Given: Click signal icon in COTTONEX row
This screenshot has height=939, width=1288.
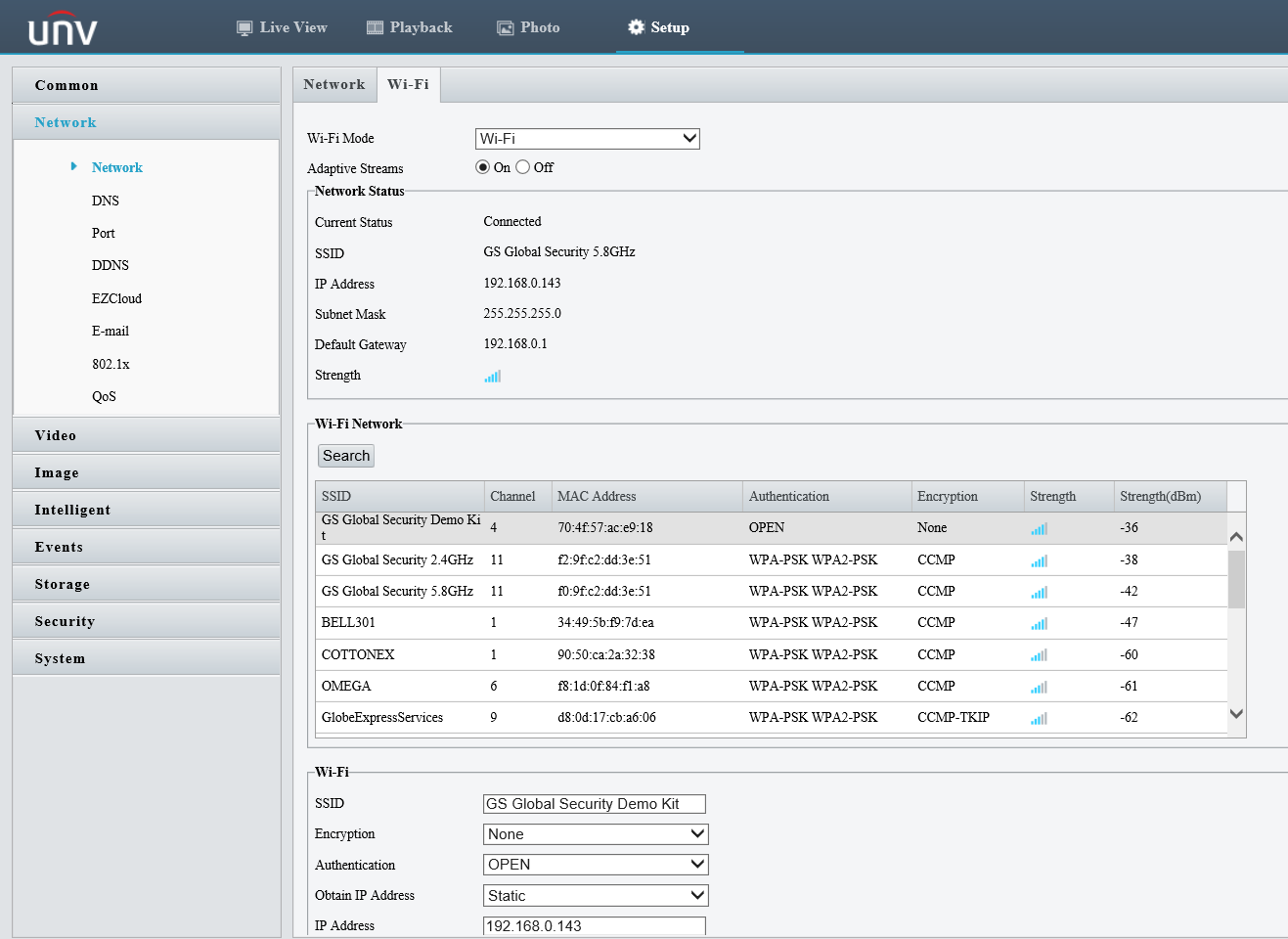Looking at the screenshot, I should click(x=1039, y=655).
